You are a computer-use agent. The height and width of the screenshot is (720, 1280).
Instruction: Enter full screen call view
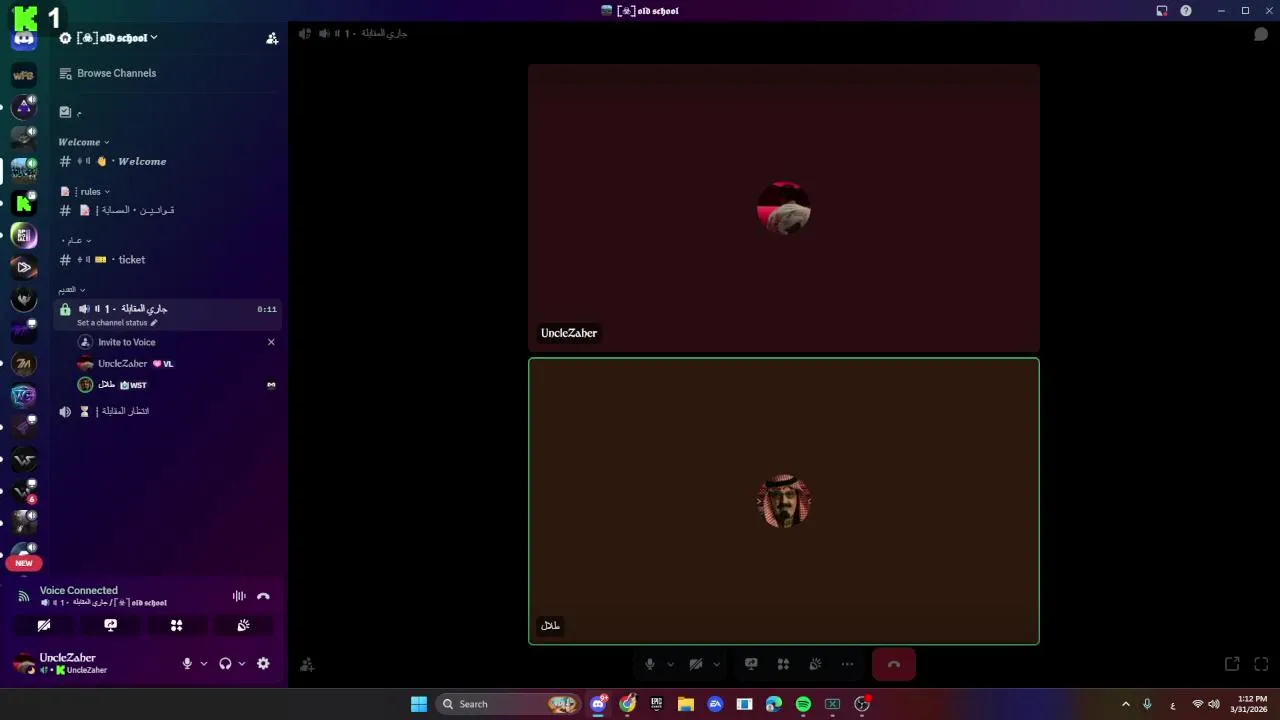click(1261, 664)
